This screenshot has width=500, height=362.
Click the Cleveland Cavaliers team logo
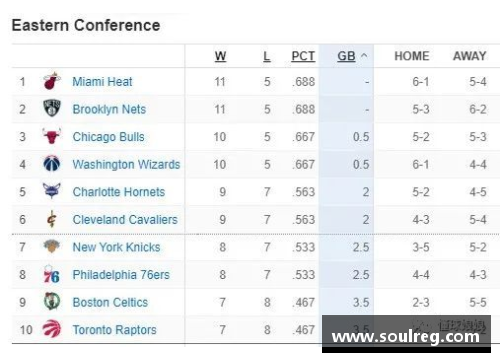point(52,219)
